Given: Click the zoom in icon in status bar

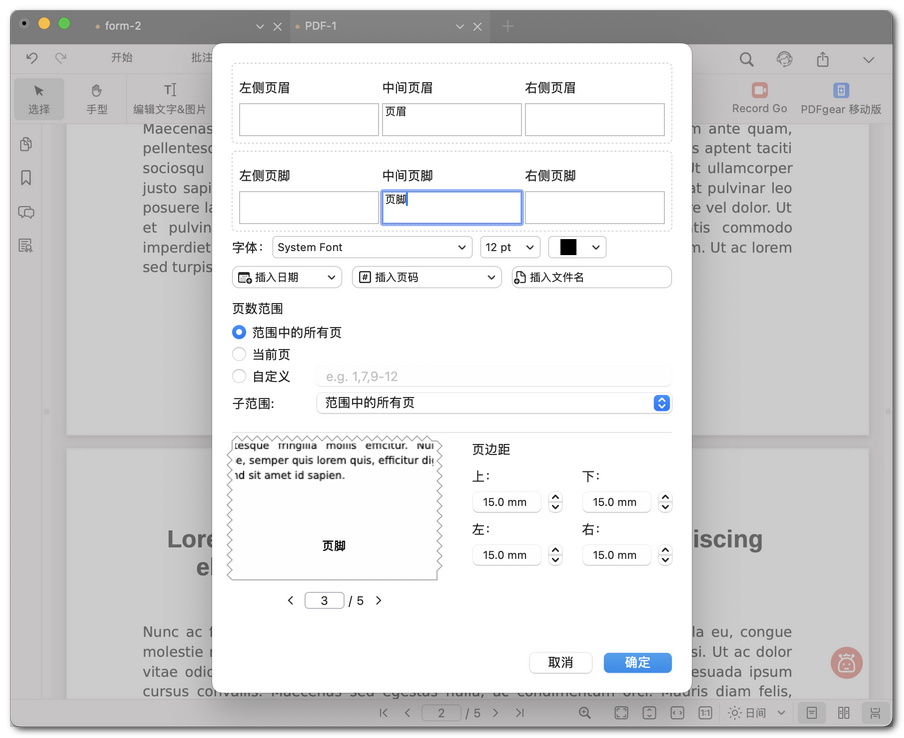Looking at the screenshot, I should (586, 713).
